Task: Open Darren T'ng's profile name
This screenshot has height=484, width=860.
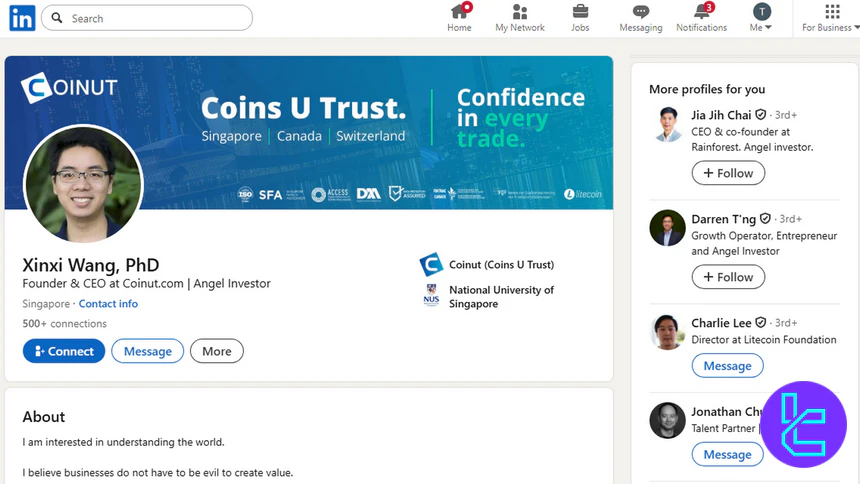Action: (x=723, y=220)
